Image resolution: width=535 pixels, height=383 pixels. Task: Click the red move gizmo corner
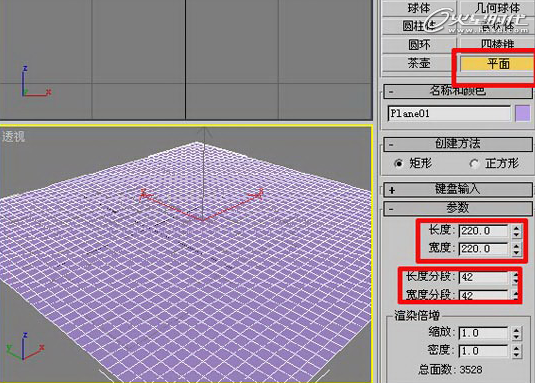pyautogui.click(x=203, y=220)
